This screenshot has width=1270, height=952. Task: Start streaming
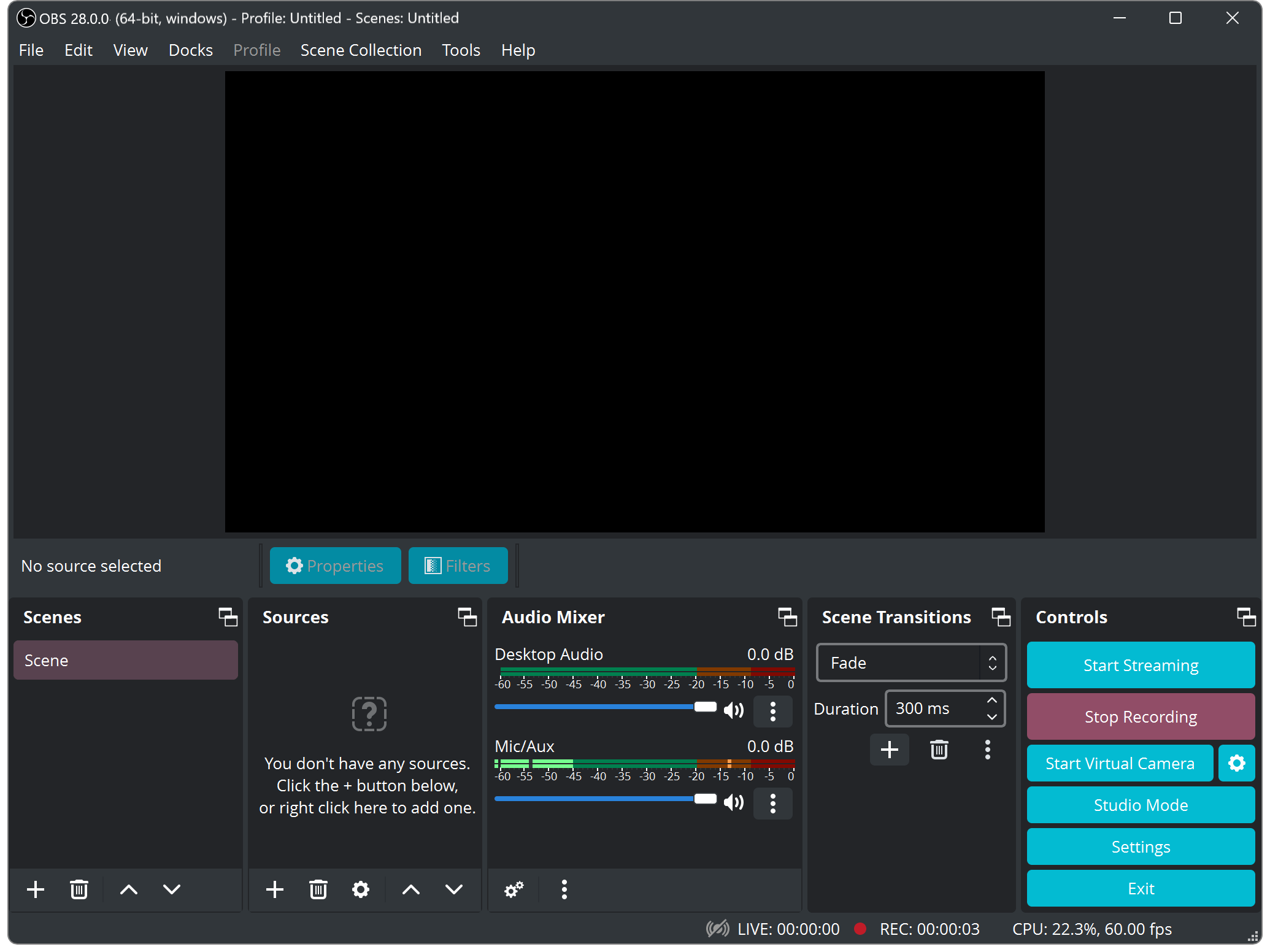point(1140,664)
